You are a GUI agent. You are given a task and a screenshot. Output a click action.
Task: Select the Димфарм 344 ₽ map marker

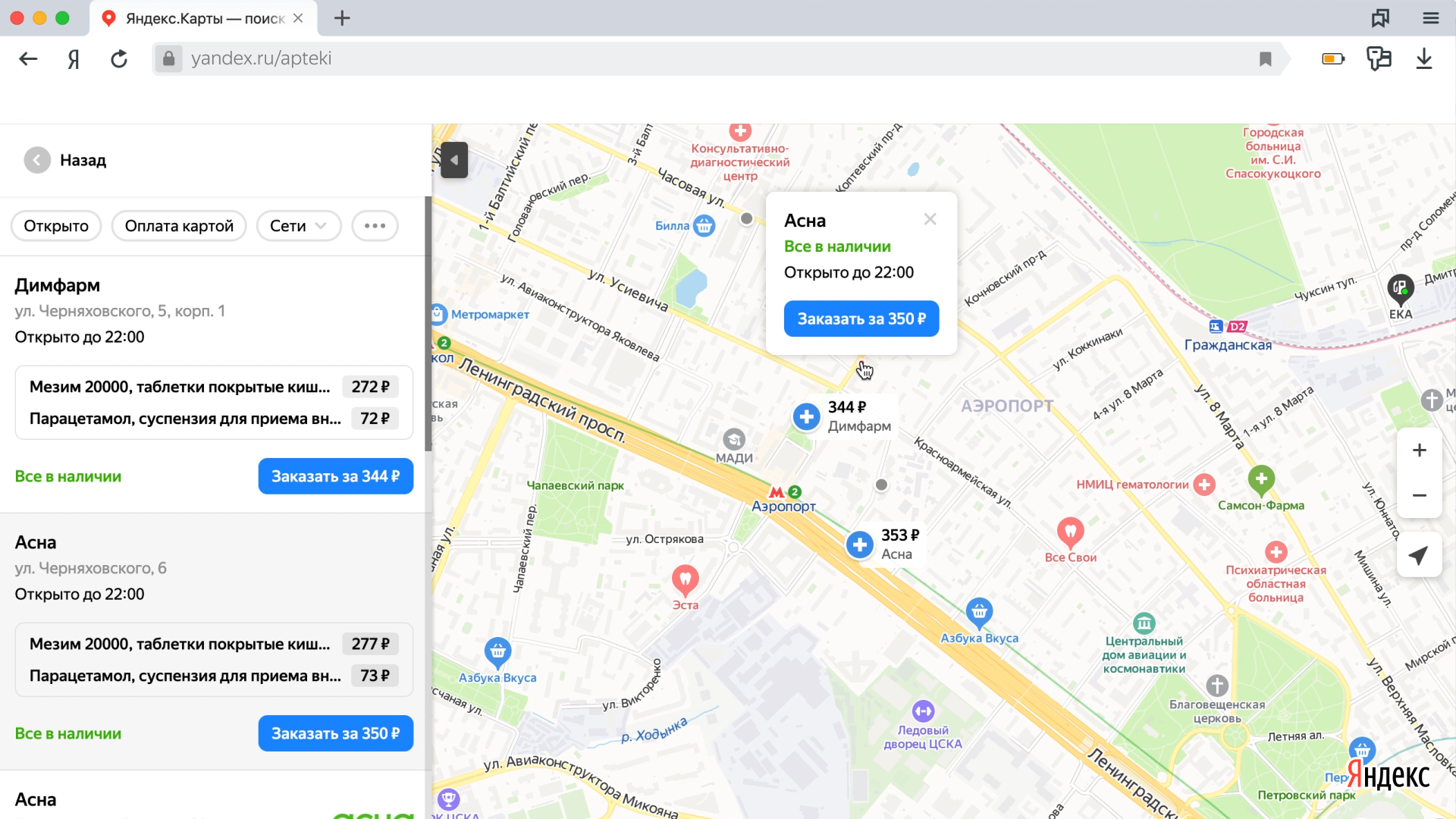807,416
